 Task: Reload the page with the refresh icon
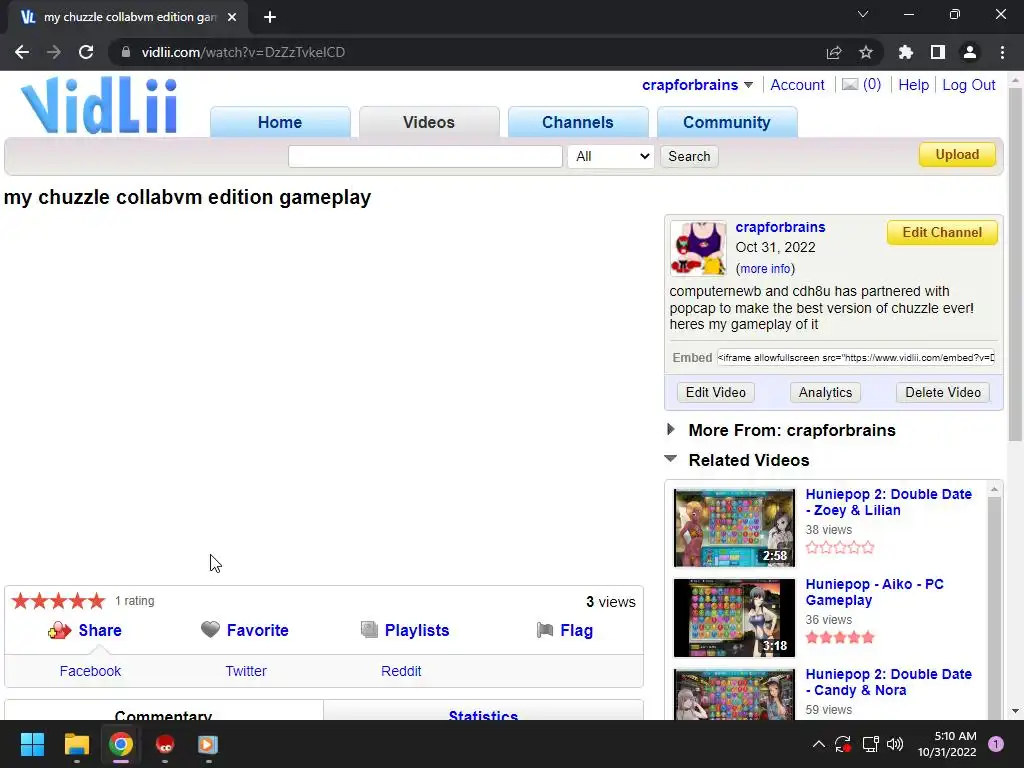click(86, 52)
